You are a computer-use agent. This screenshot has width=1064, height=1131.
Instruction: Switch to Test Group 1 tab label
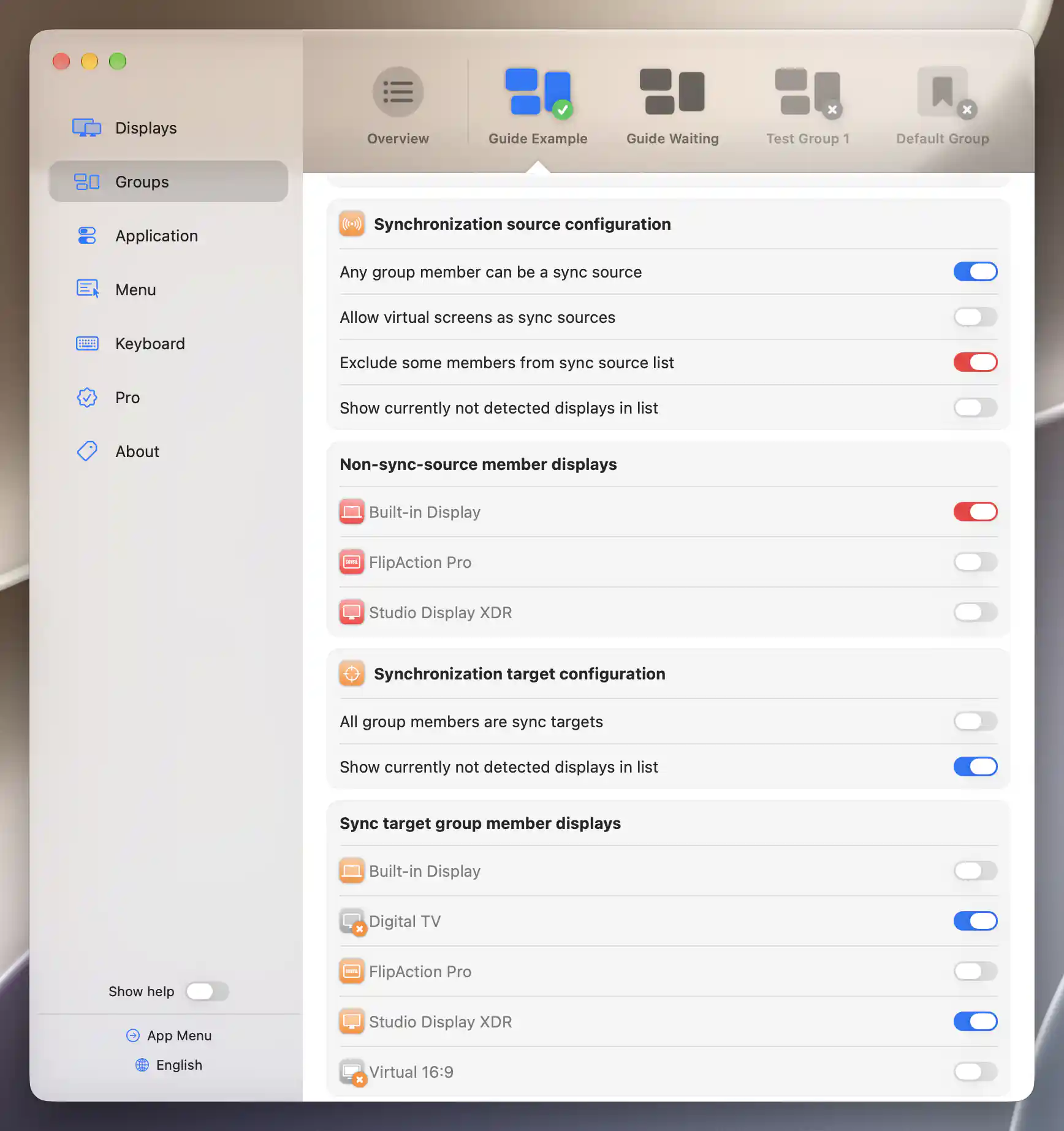(808, 139)
